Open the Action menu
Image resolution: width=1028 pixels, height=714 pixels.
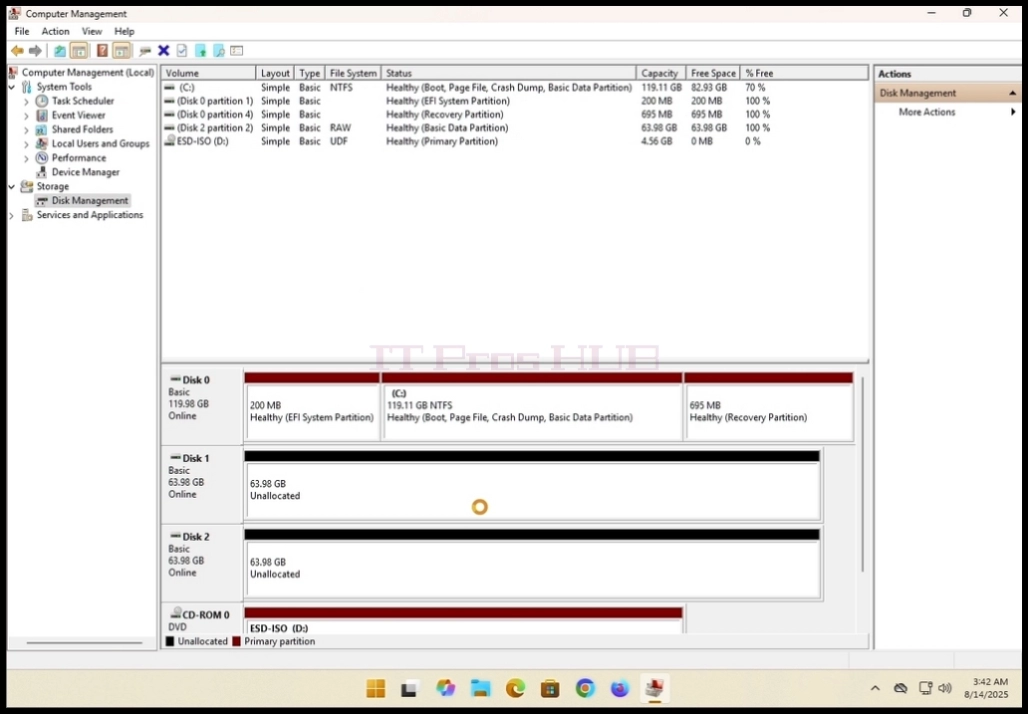(55, 31)
